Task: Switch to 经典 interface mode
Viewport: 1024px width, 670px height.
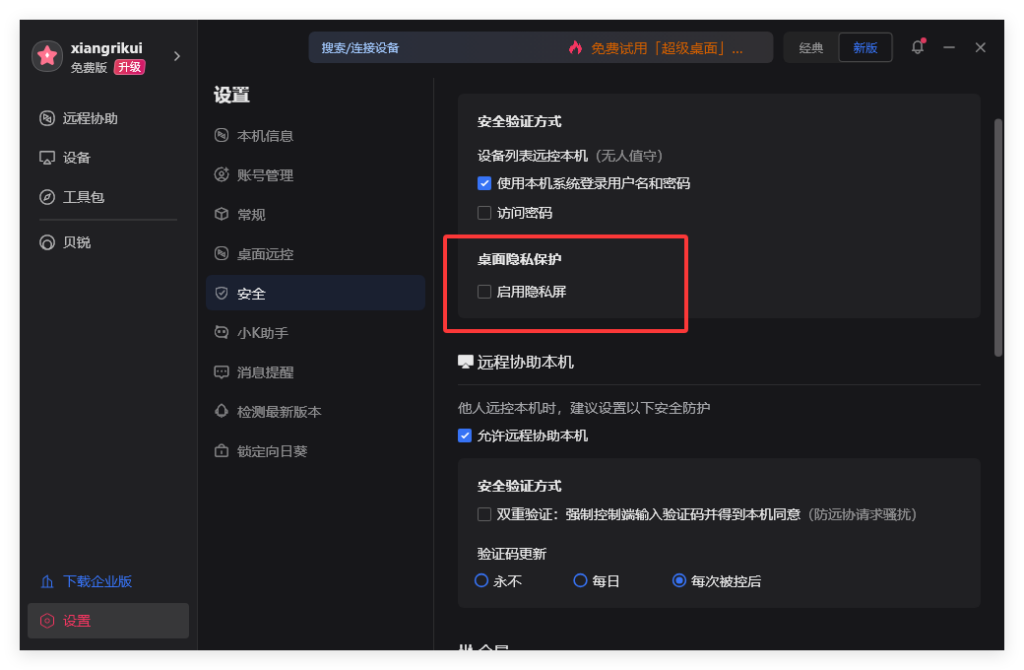Action: (x=810, y=47)
